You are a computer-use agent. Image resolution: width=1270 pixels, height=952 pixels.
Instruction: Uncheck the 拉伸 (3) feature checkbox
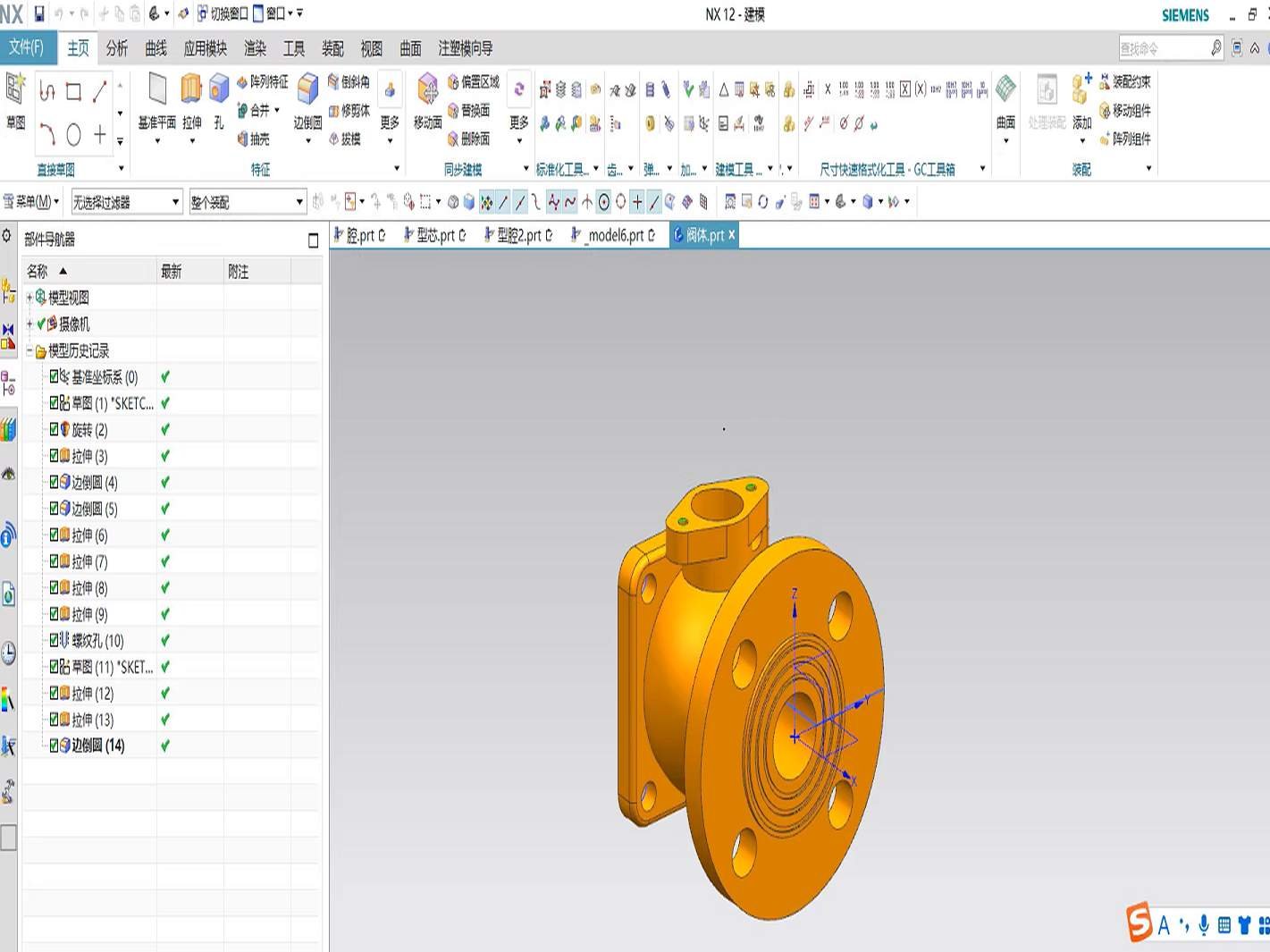(54, 456)
